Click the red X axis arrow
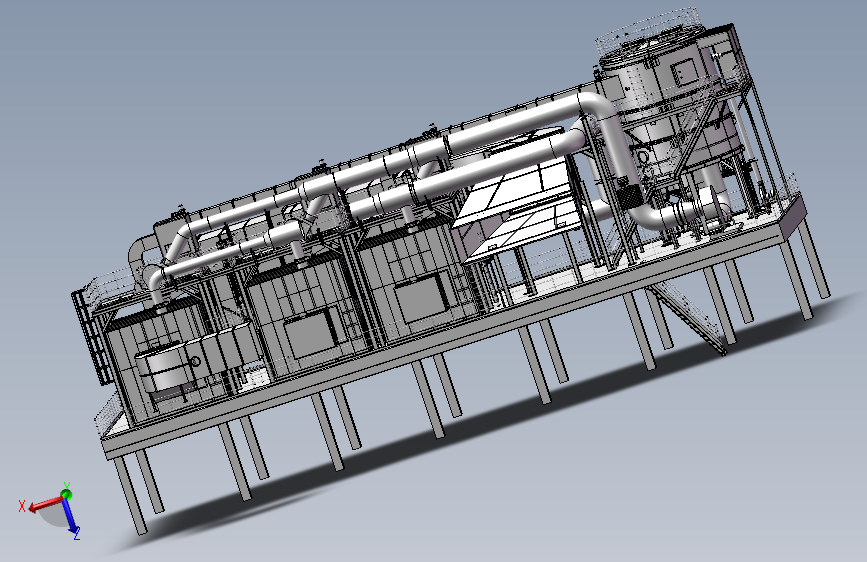The image size is (867, 562). click(x=45, y=503)
